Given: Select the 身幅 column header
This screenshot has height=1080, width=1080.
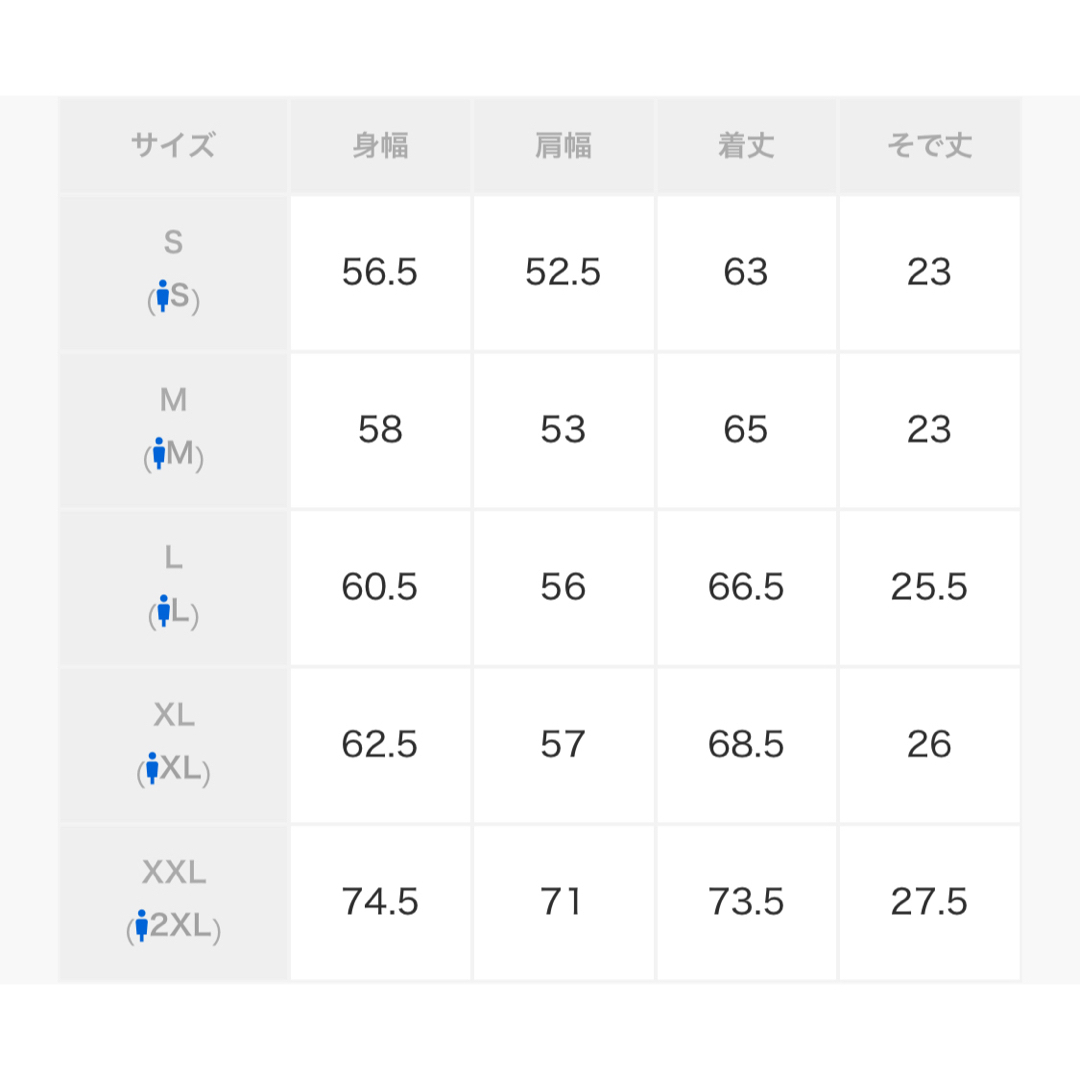Looking at the screenshot, I should [380, 145].
